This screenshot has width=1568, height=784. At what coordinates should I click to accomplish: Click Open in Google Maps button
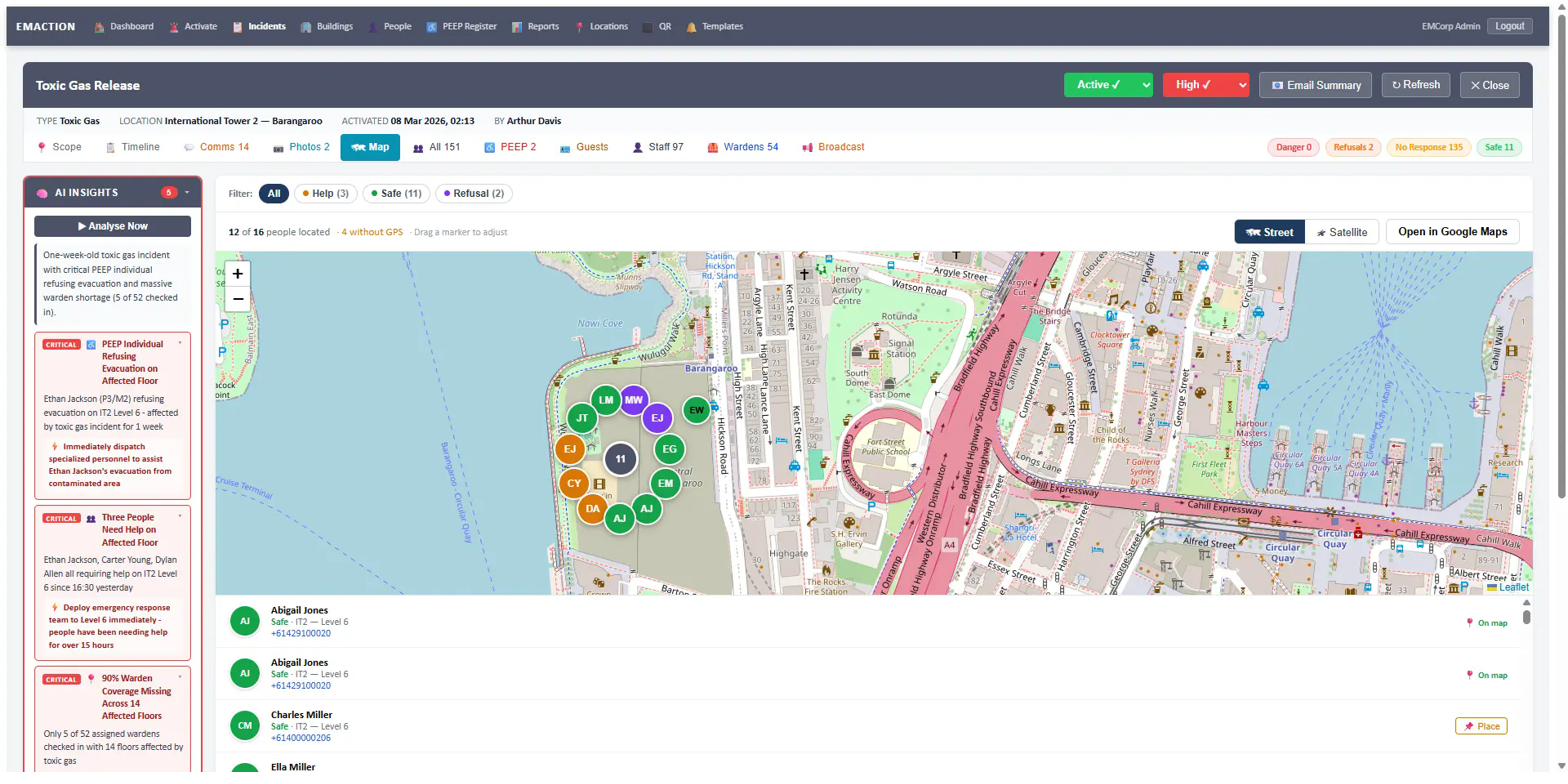coord(1453,232)
